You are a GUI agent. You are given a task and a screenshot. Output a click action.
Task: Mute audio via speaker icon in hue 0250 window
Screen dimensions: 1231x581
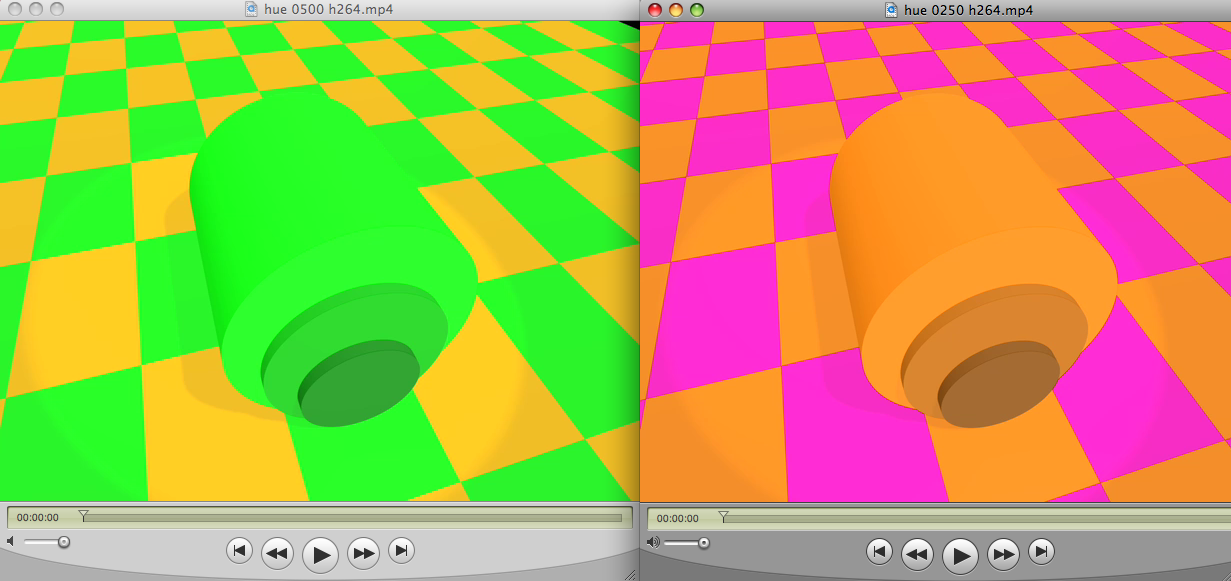(x=653, y=542)
